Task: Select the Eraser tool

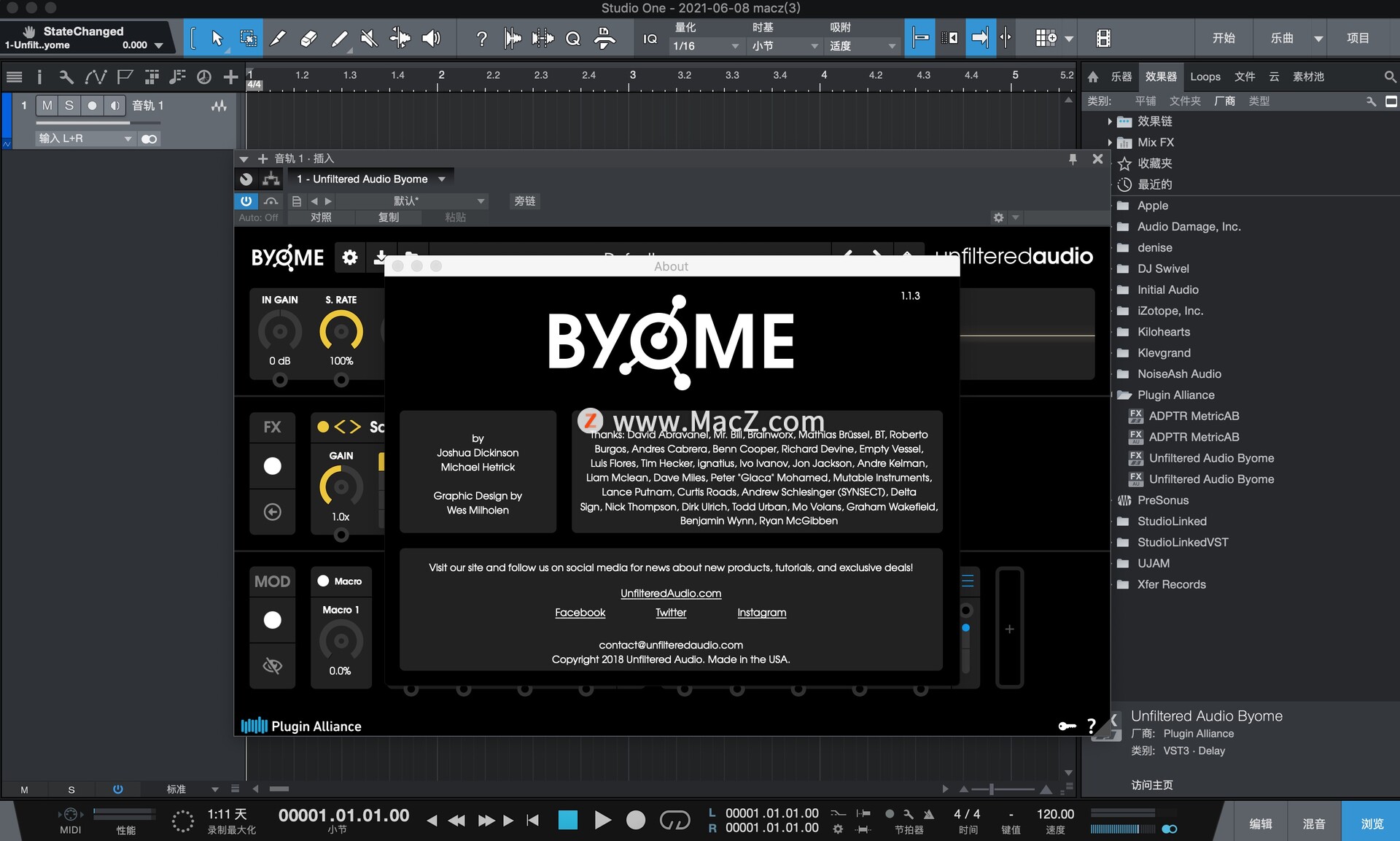Action: tap(308, 38)
